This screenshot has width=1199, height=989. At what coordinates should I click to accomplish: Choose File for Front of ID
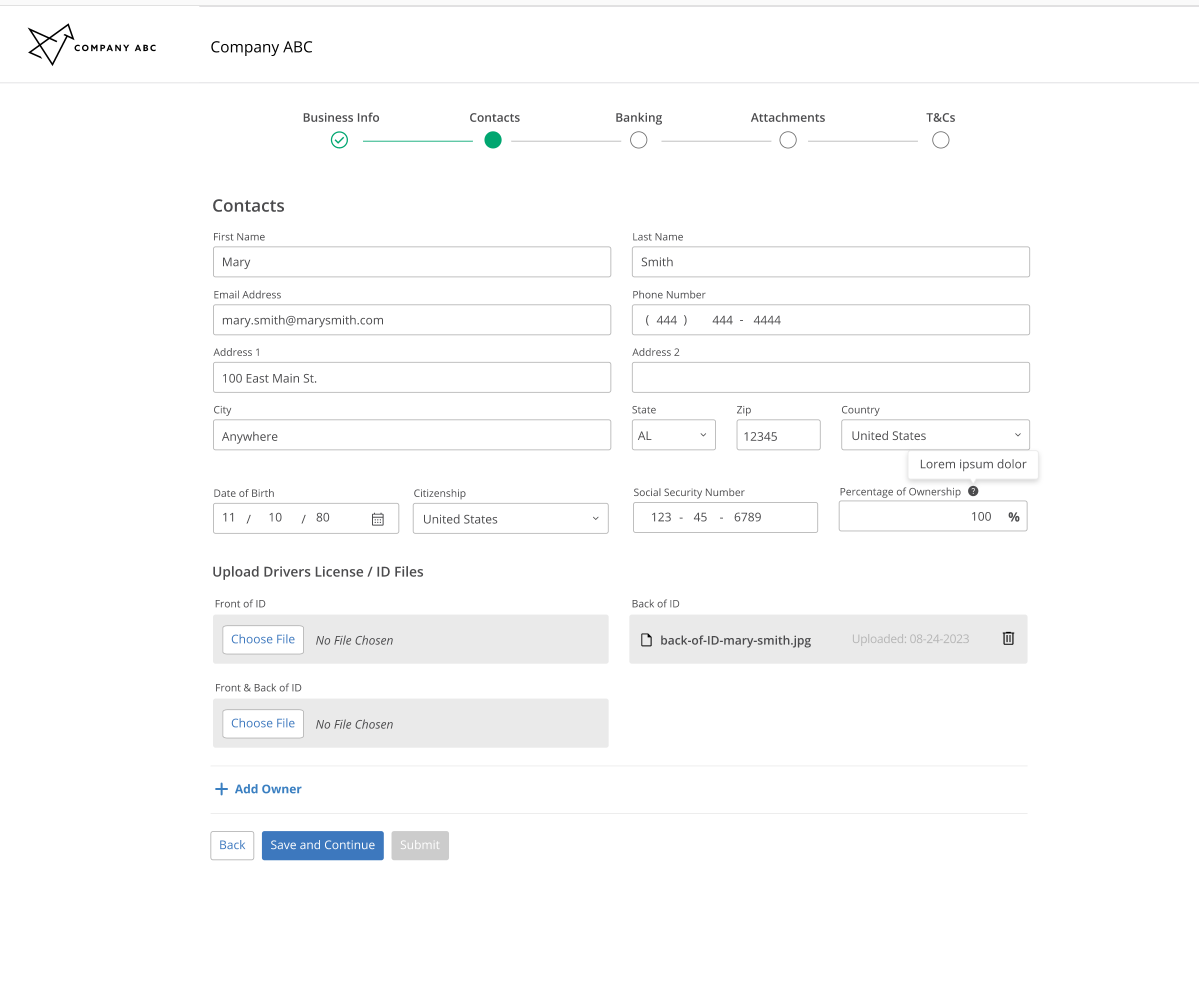tap(263, 639)
